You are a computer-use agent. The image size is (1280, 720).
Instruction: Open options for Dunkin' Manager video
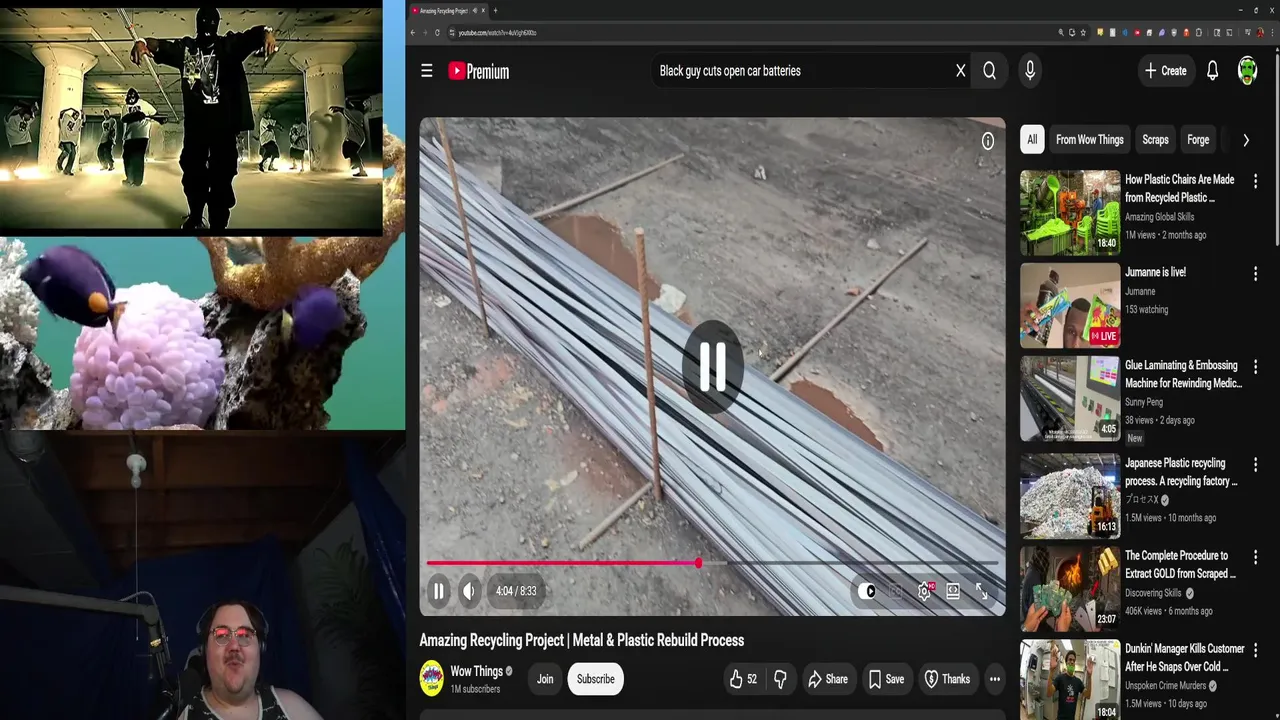click(1255, 650)
